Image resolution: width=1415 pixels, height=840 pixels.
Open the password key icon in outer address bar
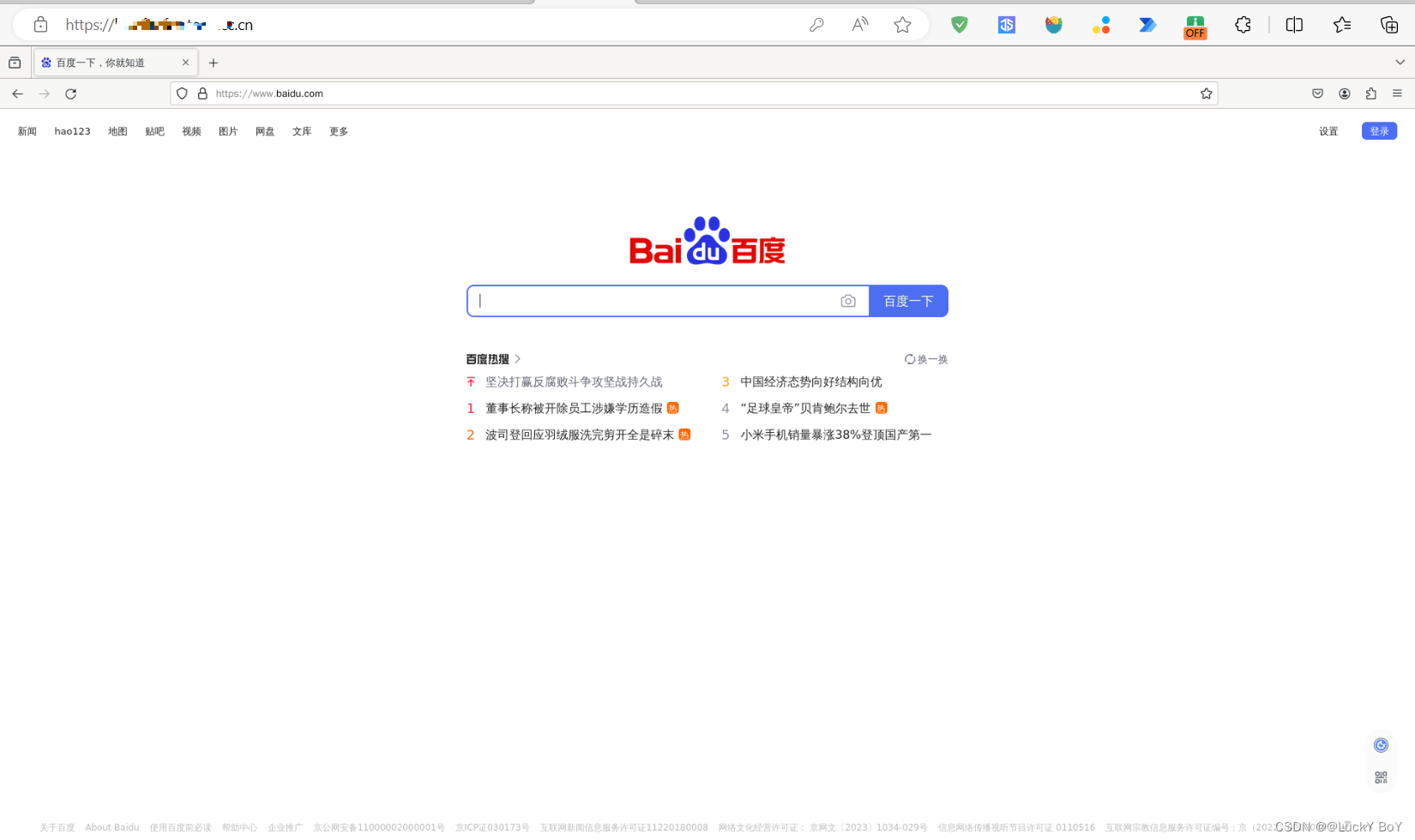tap(816, 25)
